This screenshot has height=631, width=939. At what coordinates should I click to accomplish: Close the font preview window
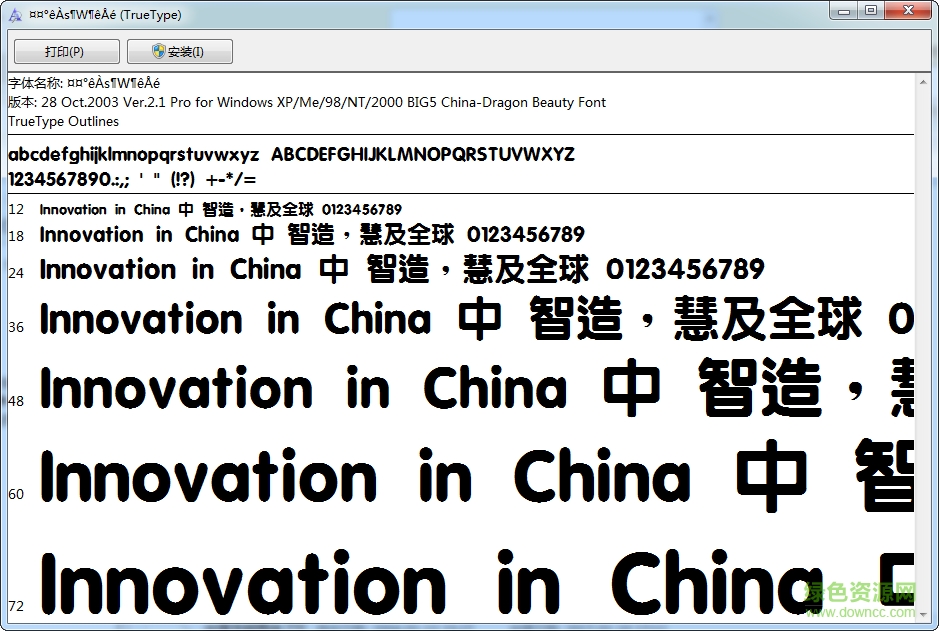click(x=908, y=10)
